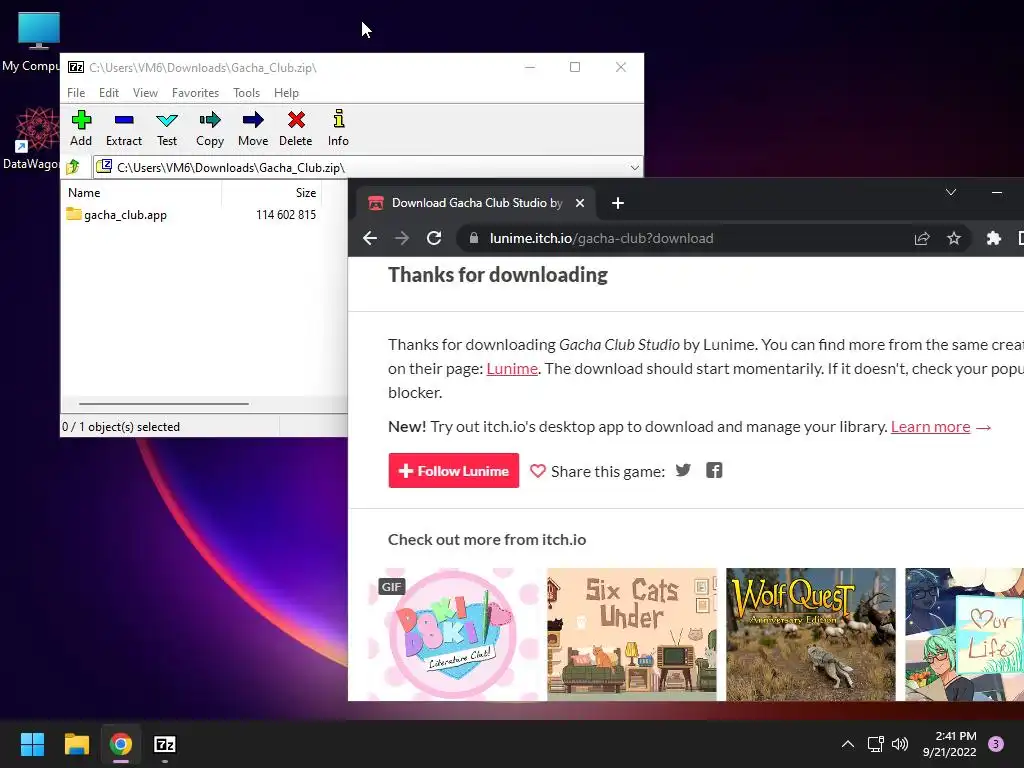
Task: Select the DataWagon desktop shortcut
Action: [31, 138]
